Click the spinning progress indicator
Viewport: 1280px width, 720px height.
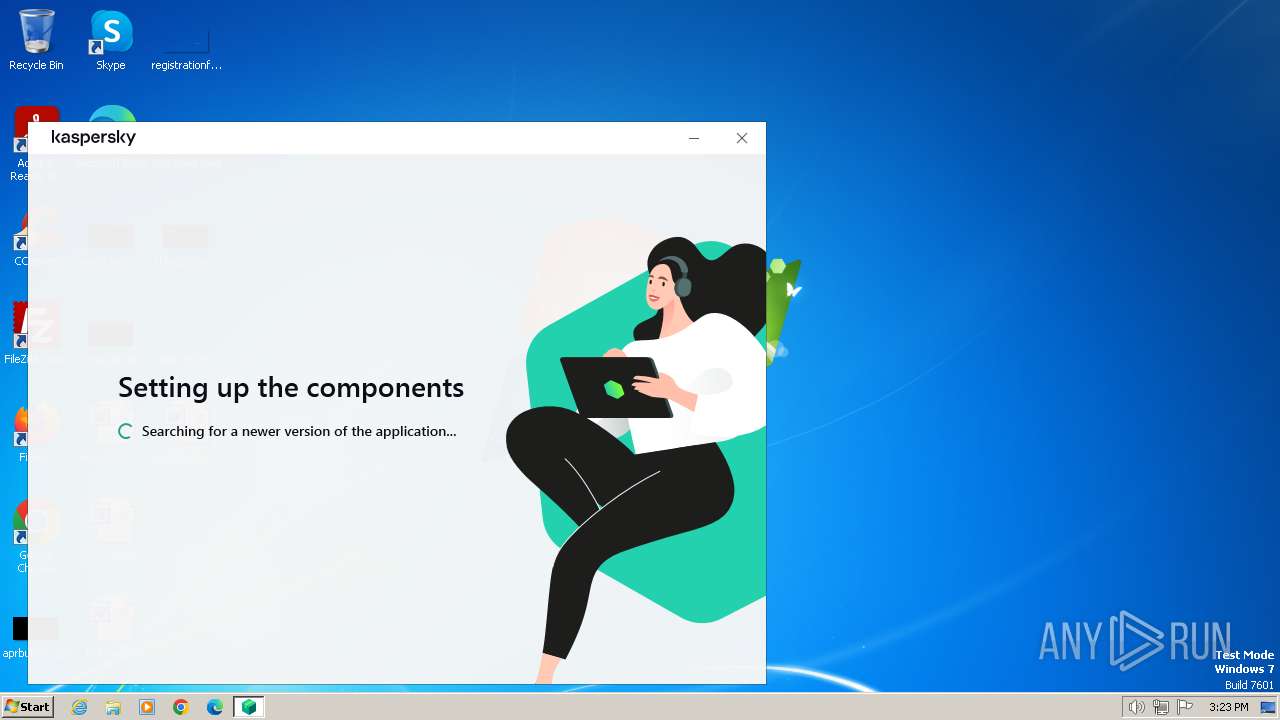click(125, 431)
